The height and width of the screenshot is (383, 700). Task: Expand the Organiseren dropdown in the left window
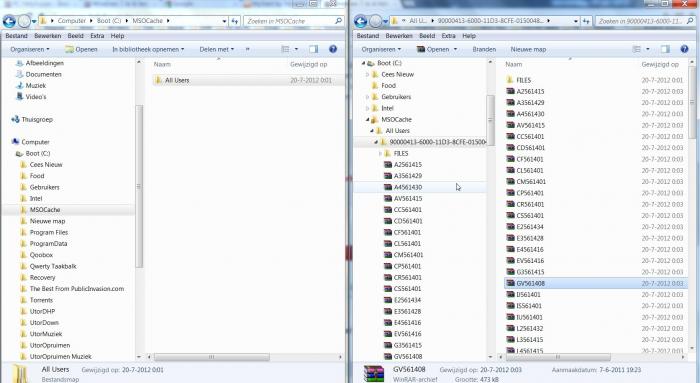(x=30, y=49)
